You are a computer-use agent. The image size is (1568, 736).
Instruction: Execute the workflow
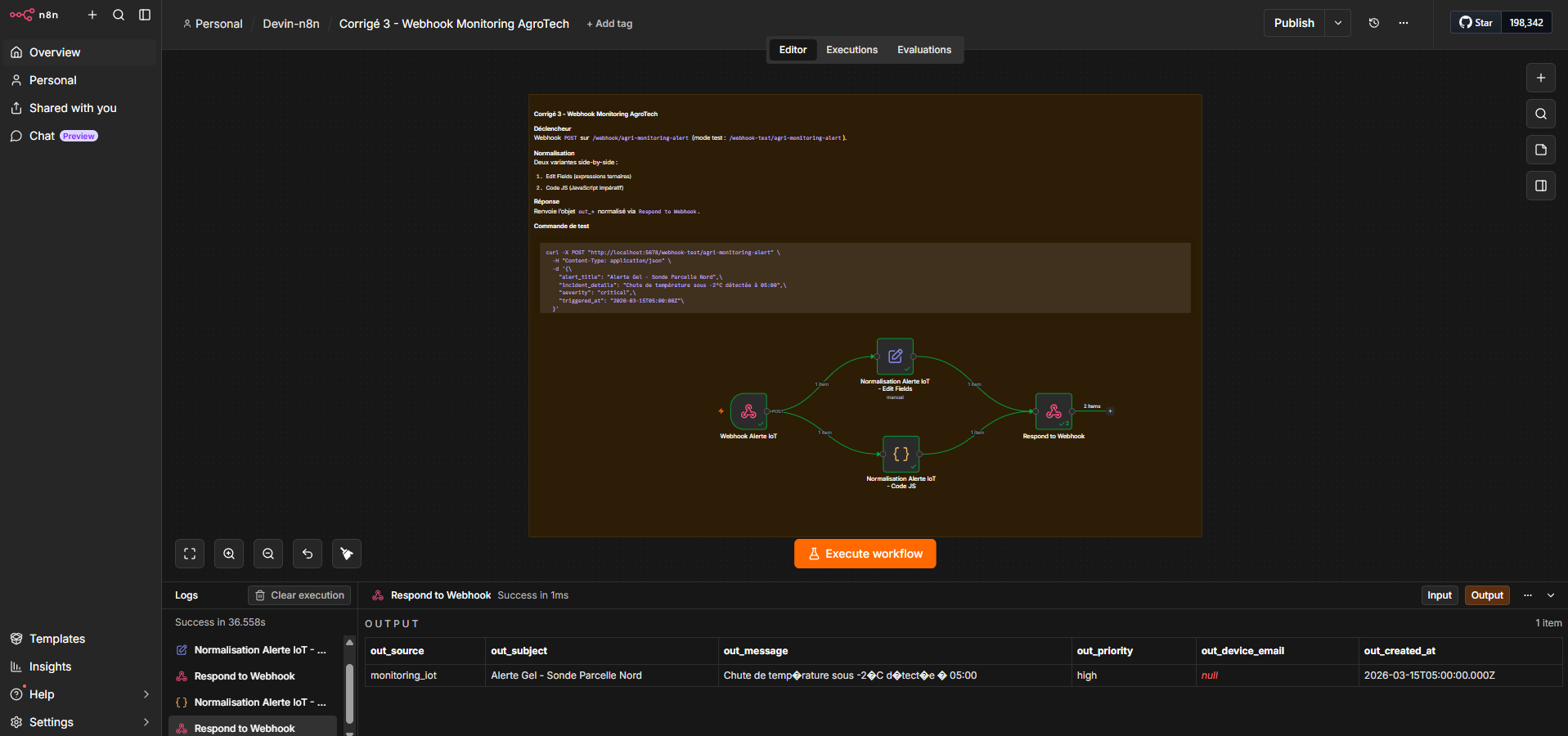point(865,554)
